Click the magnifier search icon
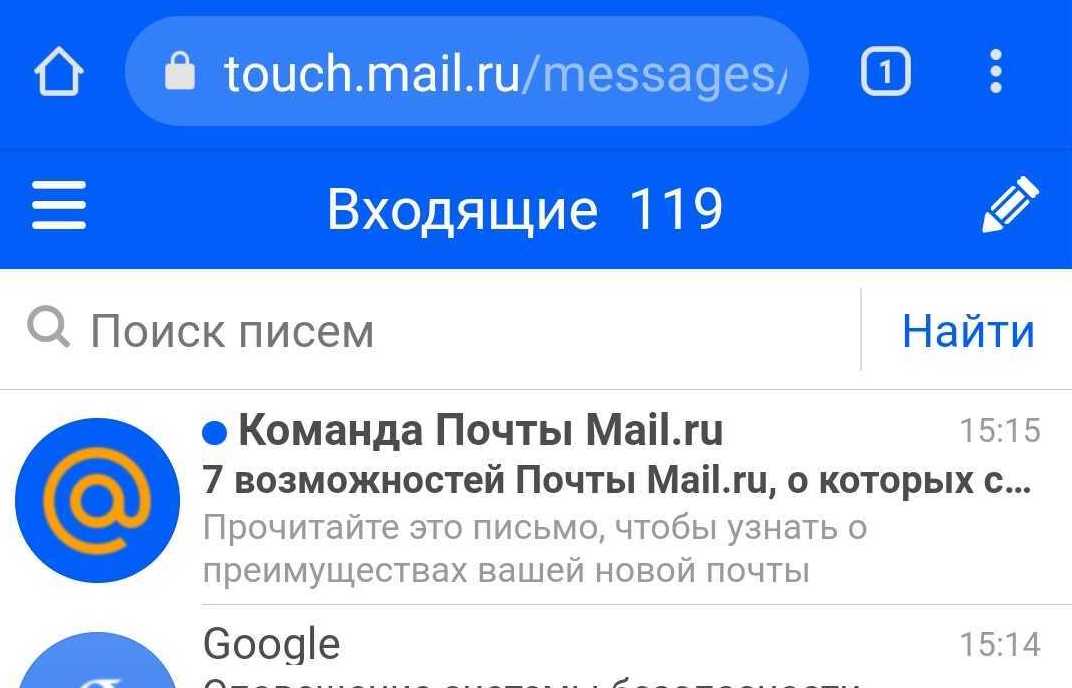This screenshot has width=1072, height=688. 49,328
